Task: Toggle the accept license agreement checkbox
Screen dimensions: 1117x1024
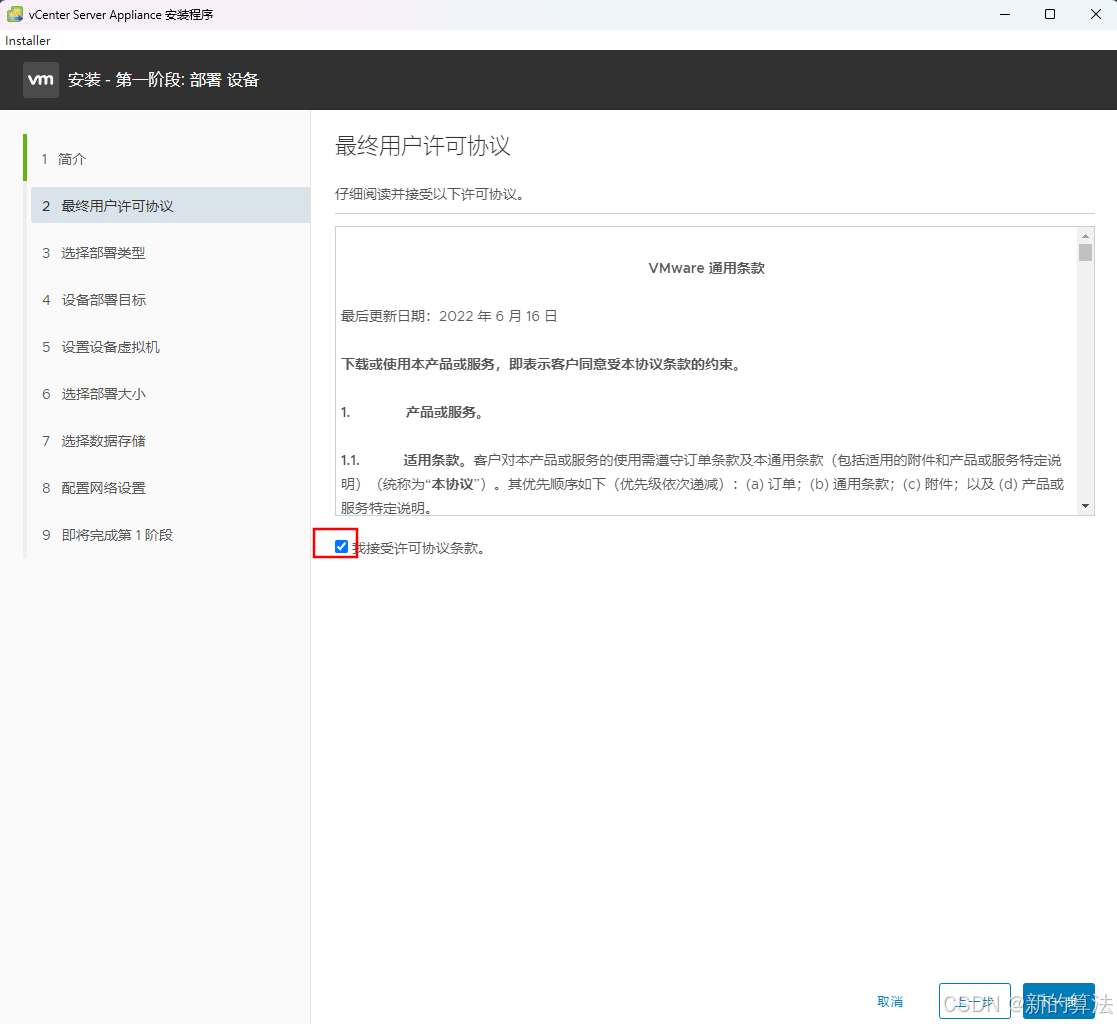Action: coord(341,547)
